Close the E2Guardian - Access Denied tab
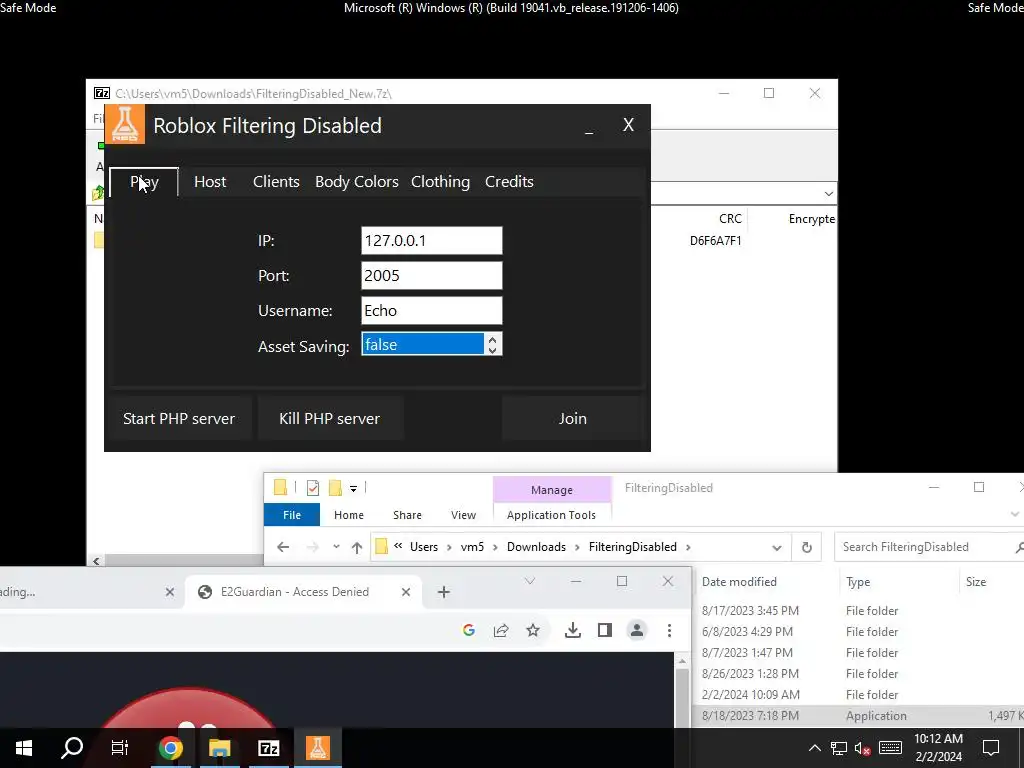 406,592
